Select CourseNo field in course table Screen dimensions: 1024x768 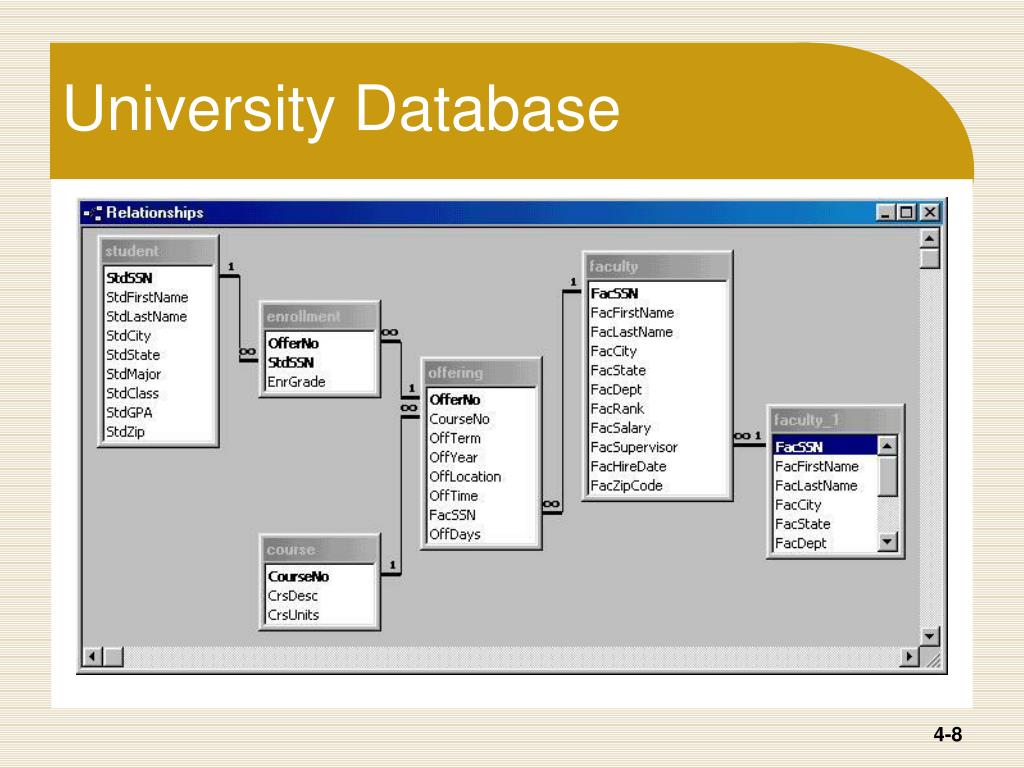pyautogui.click(x=298, y=577)
